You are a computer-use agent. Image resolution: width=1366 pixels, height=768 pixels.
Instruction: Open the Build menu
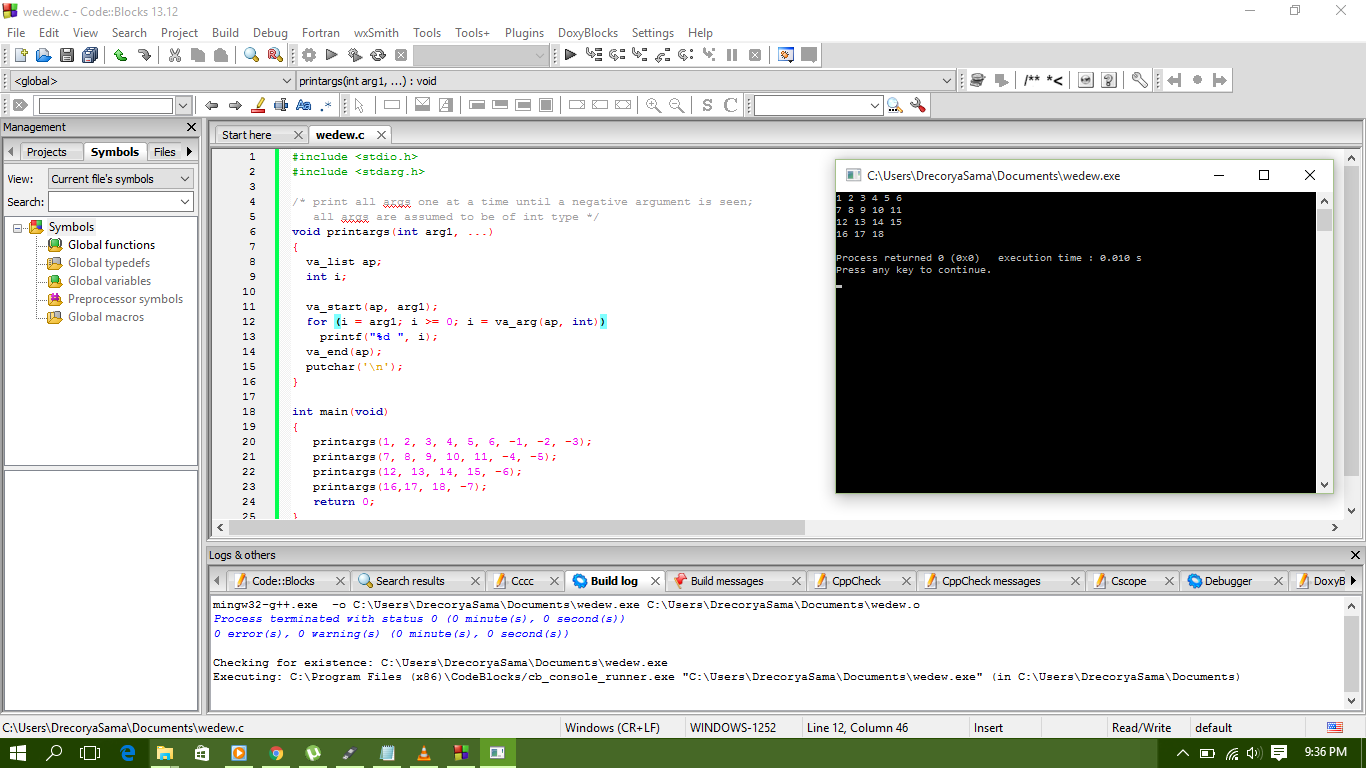click(225, 33)
